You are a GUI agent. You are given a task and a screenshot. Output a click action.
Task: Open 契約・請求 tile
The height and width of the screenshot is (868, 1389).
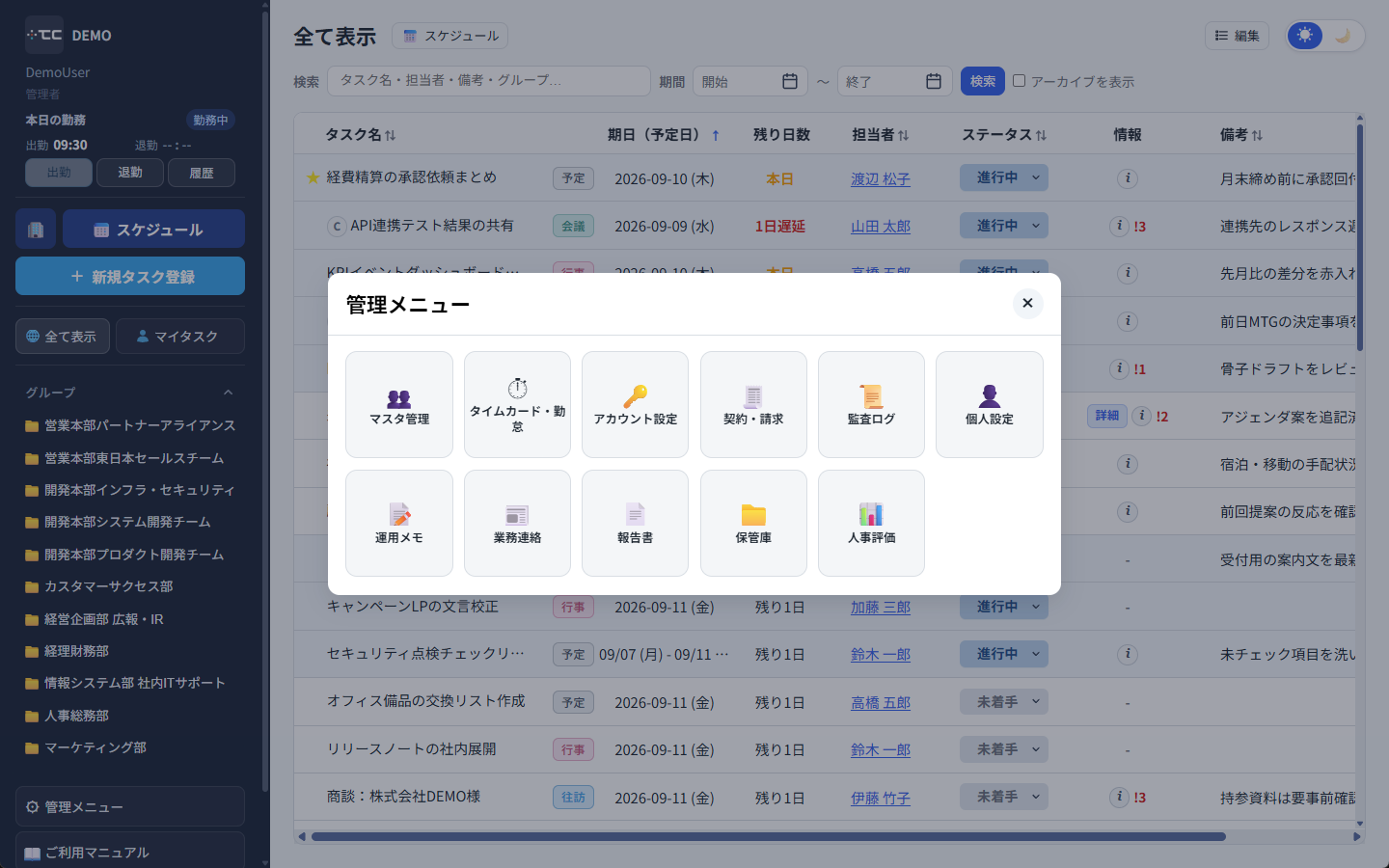[x=753, y=405]
